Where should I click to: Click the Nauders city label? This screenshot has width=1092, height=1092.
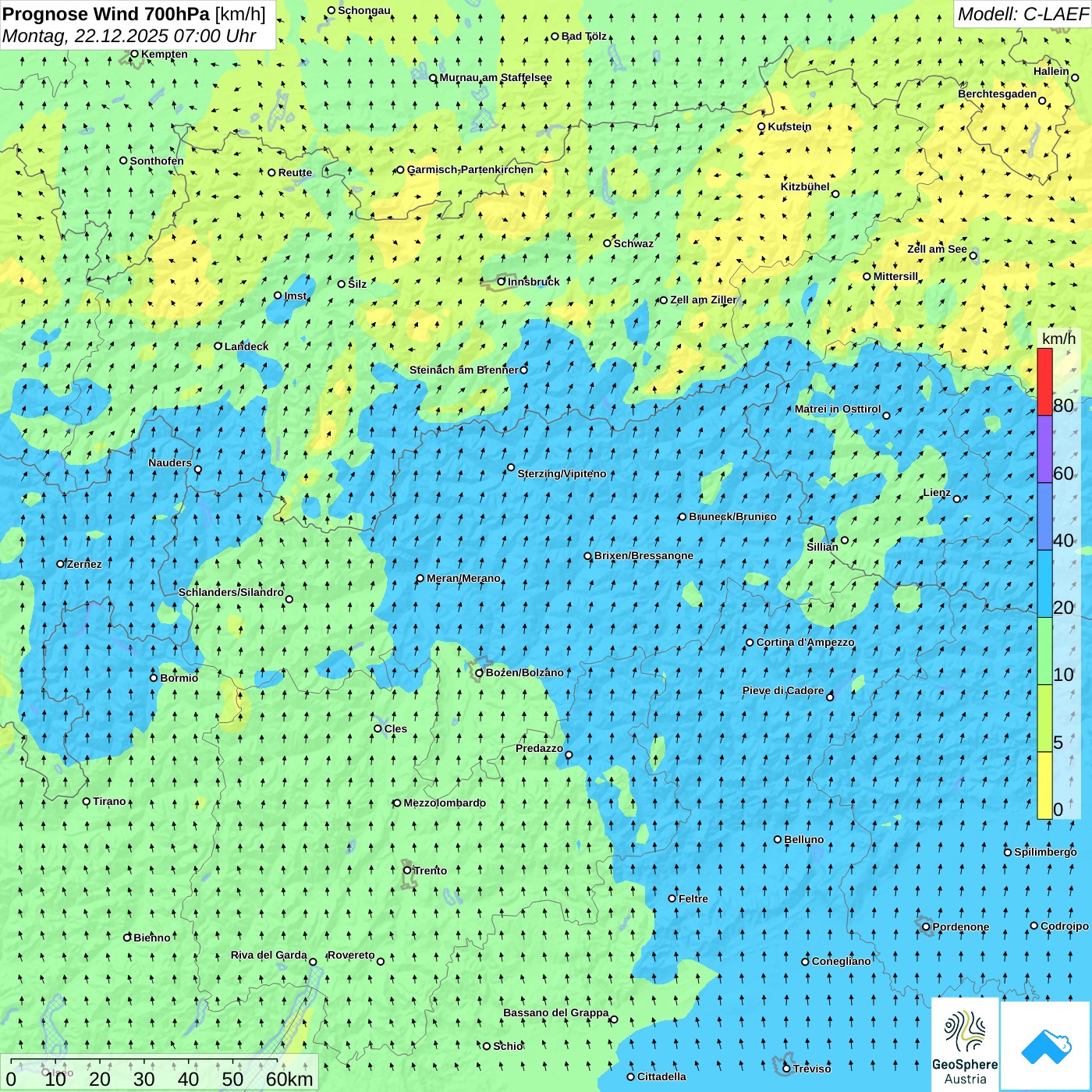coord(170,463)
